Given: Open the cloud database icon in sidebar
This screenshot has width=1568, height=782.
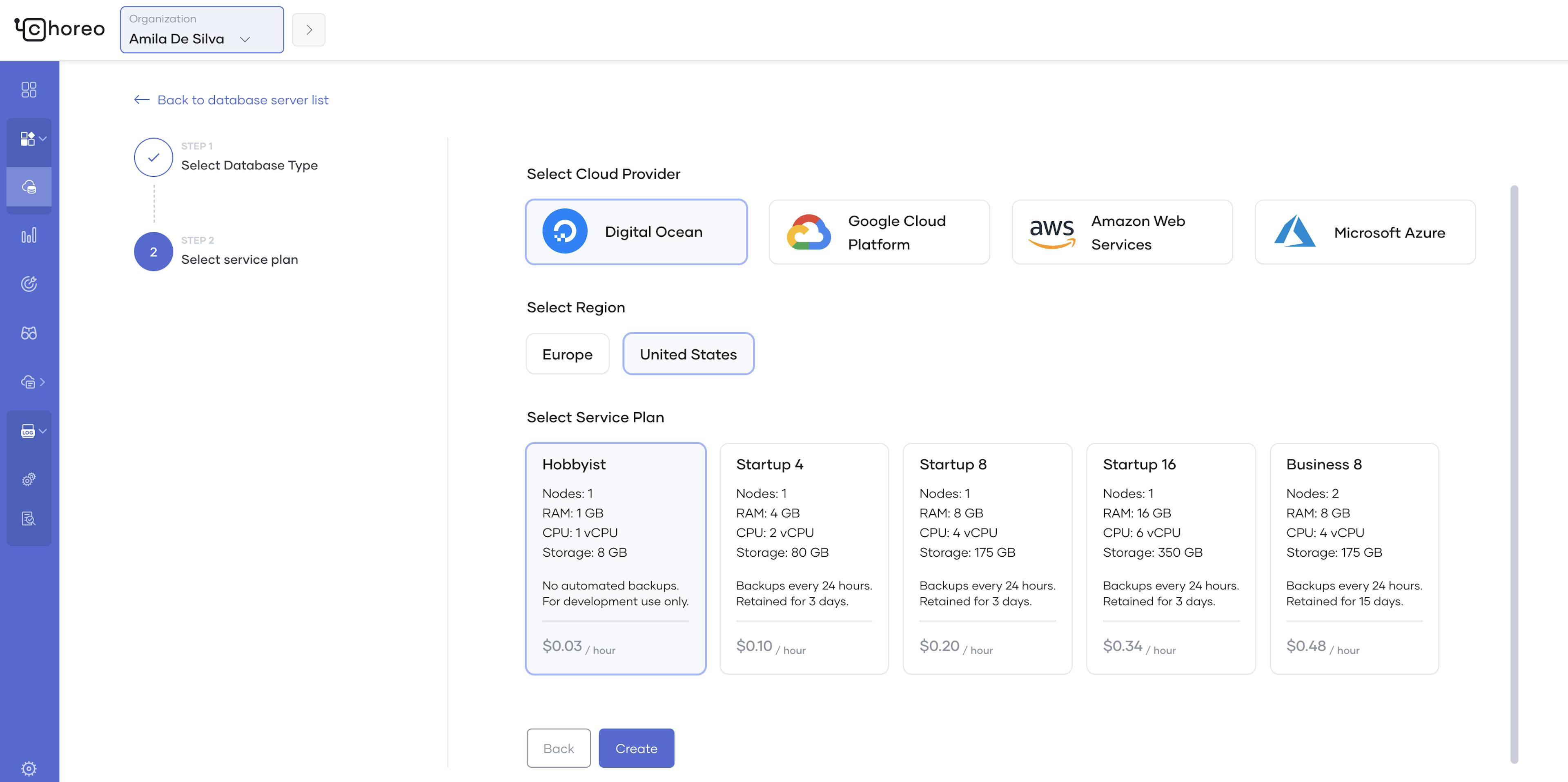Looking at the screenshot, I should click(x=29, y=187).
